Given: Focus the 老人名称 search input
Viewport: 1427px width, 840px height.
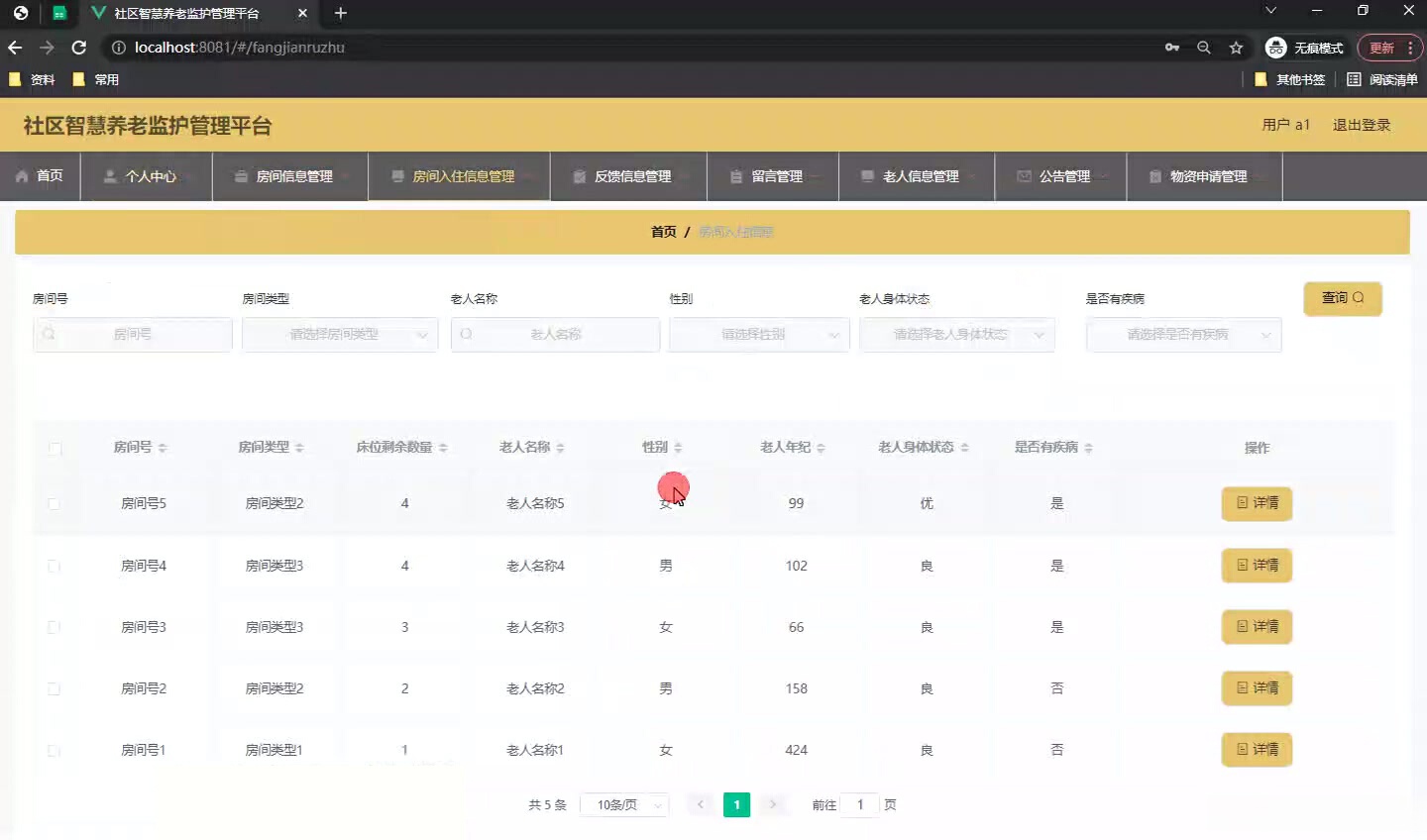Looking at the screenshot, I should click(555, 335).
